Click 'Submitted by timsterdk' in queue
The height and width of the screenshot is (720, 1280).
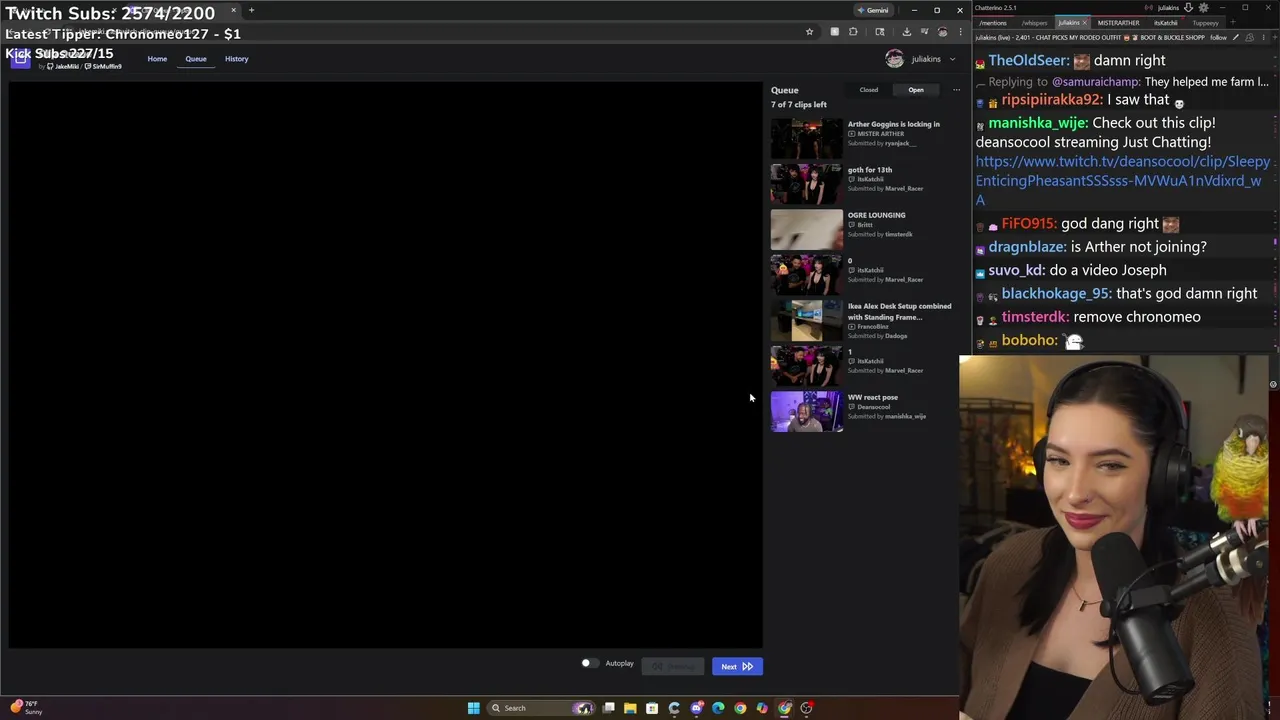(x=880, y=234)
